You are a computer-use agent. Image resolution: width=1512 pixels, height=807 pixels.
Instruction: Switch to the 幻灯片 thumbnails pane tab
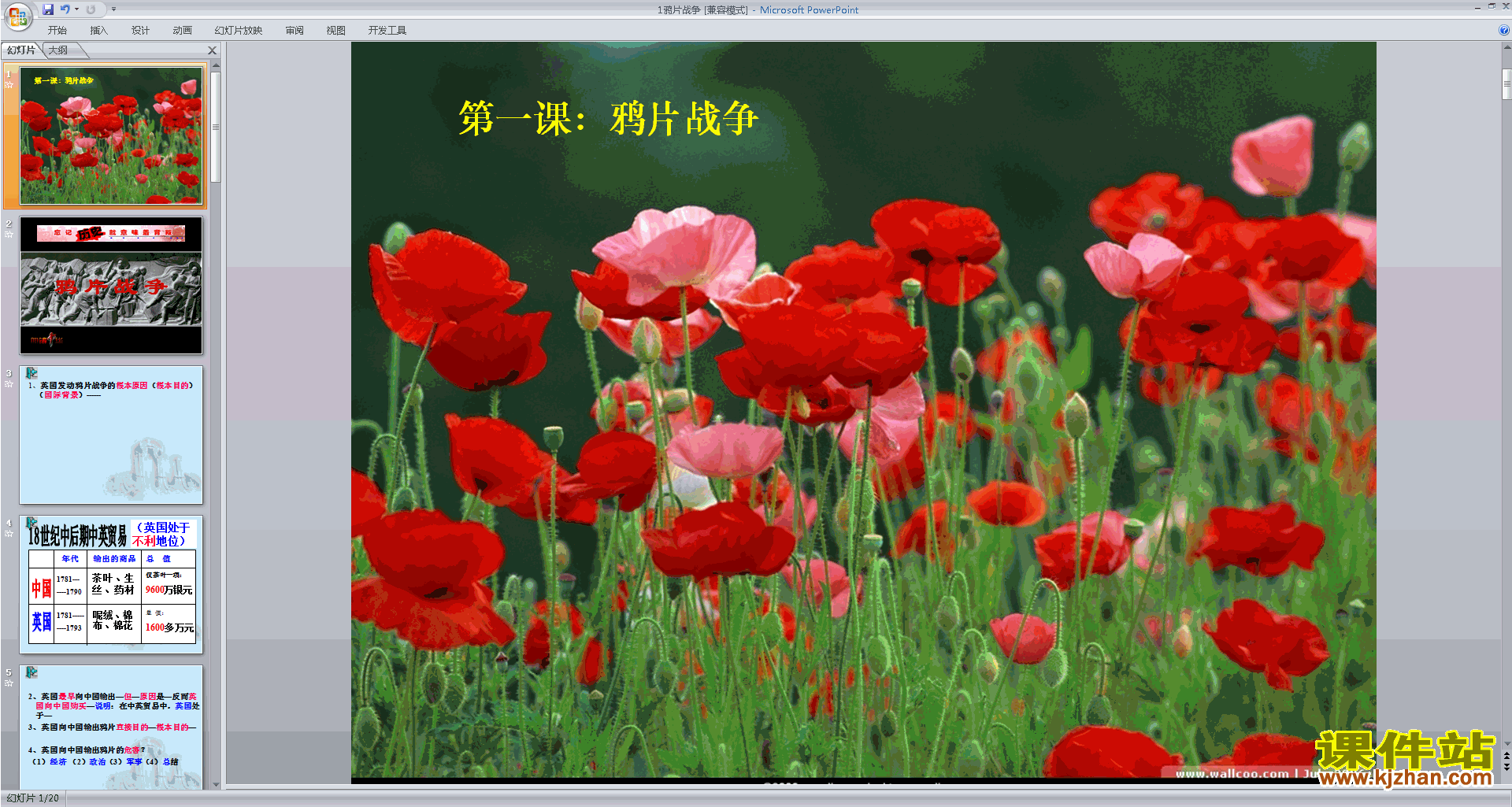tap(21, 50)
